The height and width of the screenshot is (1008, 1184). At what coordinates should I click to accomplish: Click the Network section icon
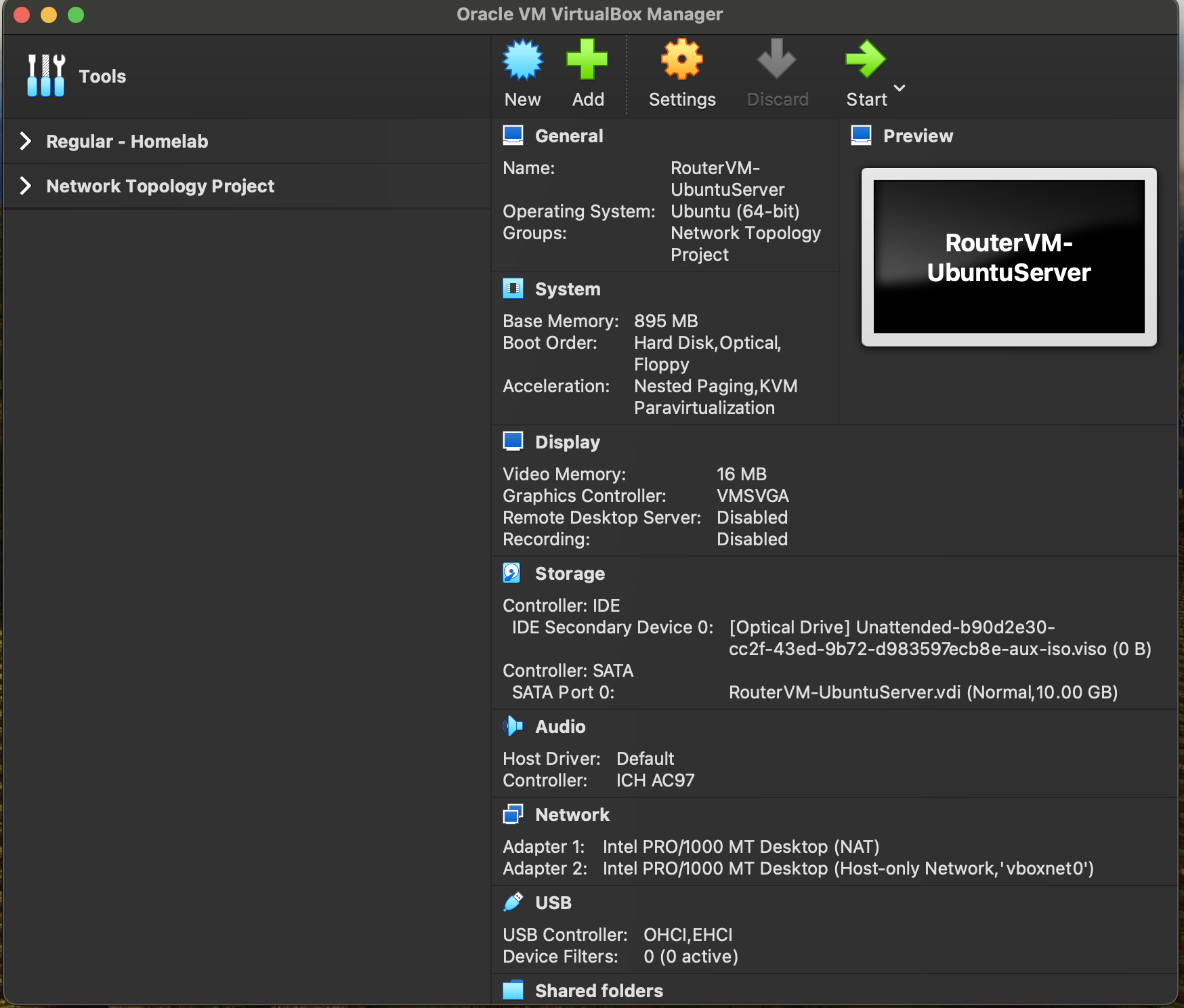pyautogui.click(x=513, y=814)
